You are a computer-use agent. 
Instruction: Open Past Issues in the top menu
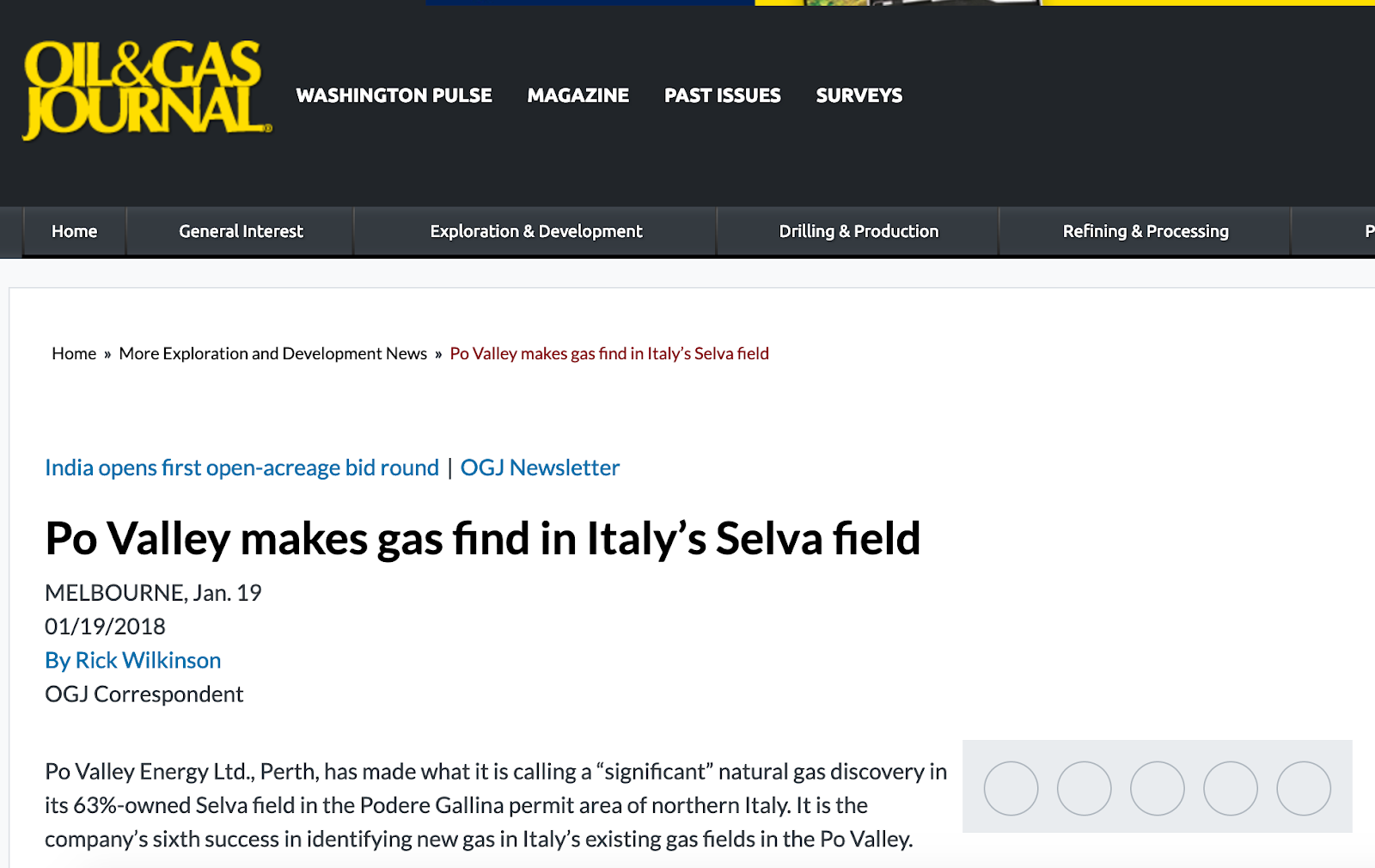[723, 95]
